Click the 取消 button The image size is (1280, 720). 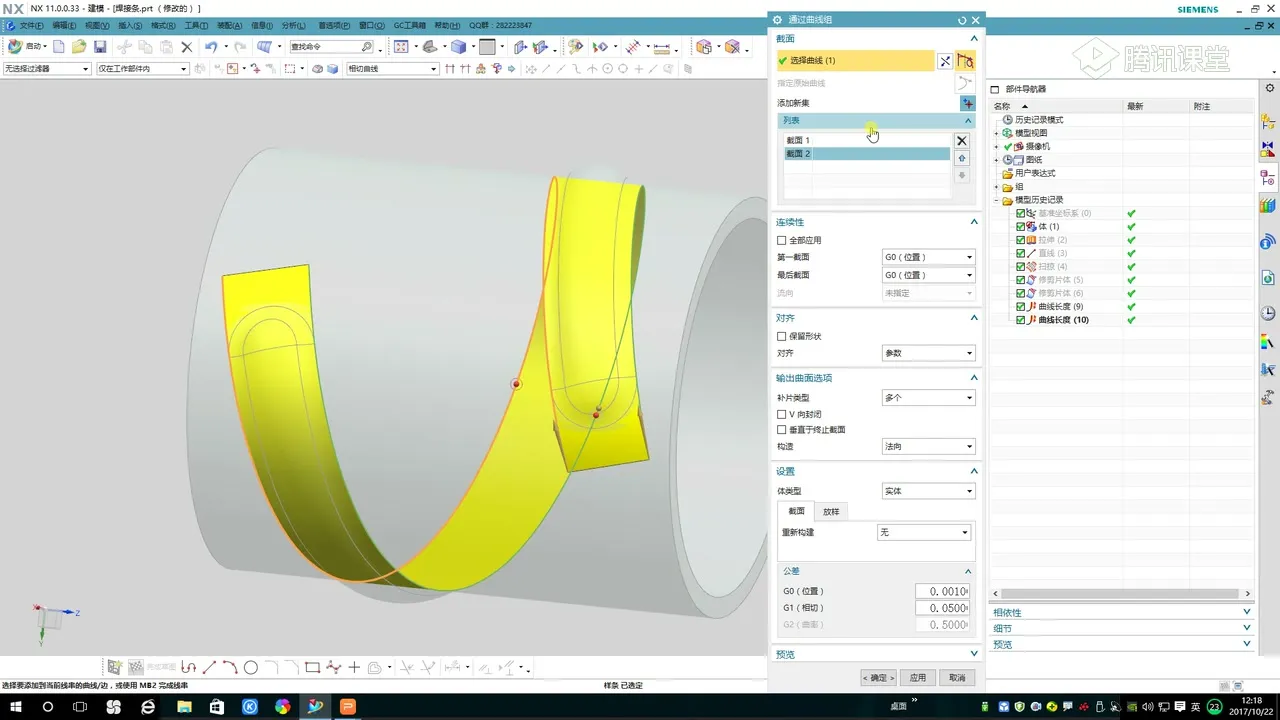[x=957, y=678]
